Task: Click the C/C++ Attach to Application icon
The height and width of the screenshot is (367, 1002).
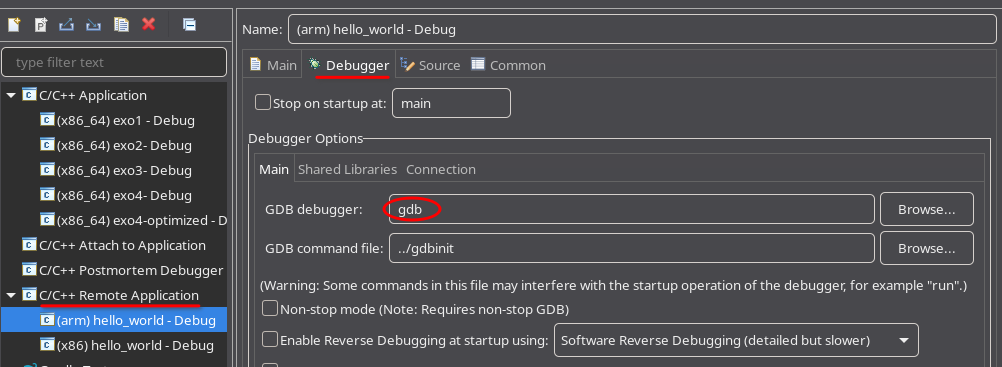Action: 29,245
